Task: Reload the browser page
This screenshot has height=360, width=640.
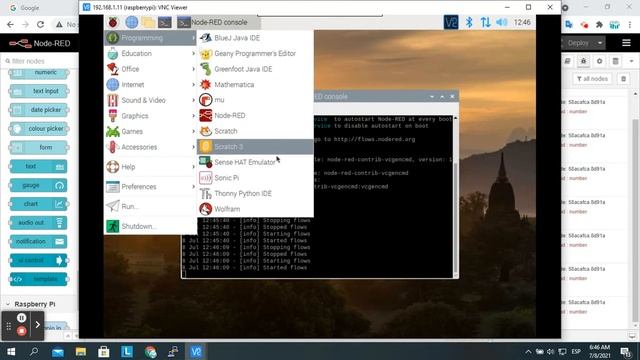Action: pos(40,24)
